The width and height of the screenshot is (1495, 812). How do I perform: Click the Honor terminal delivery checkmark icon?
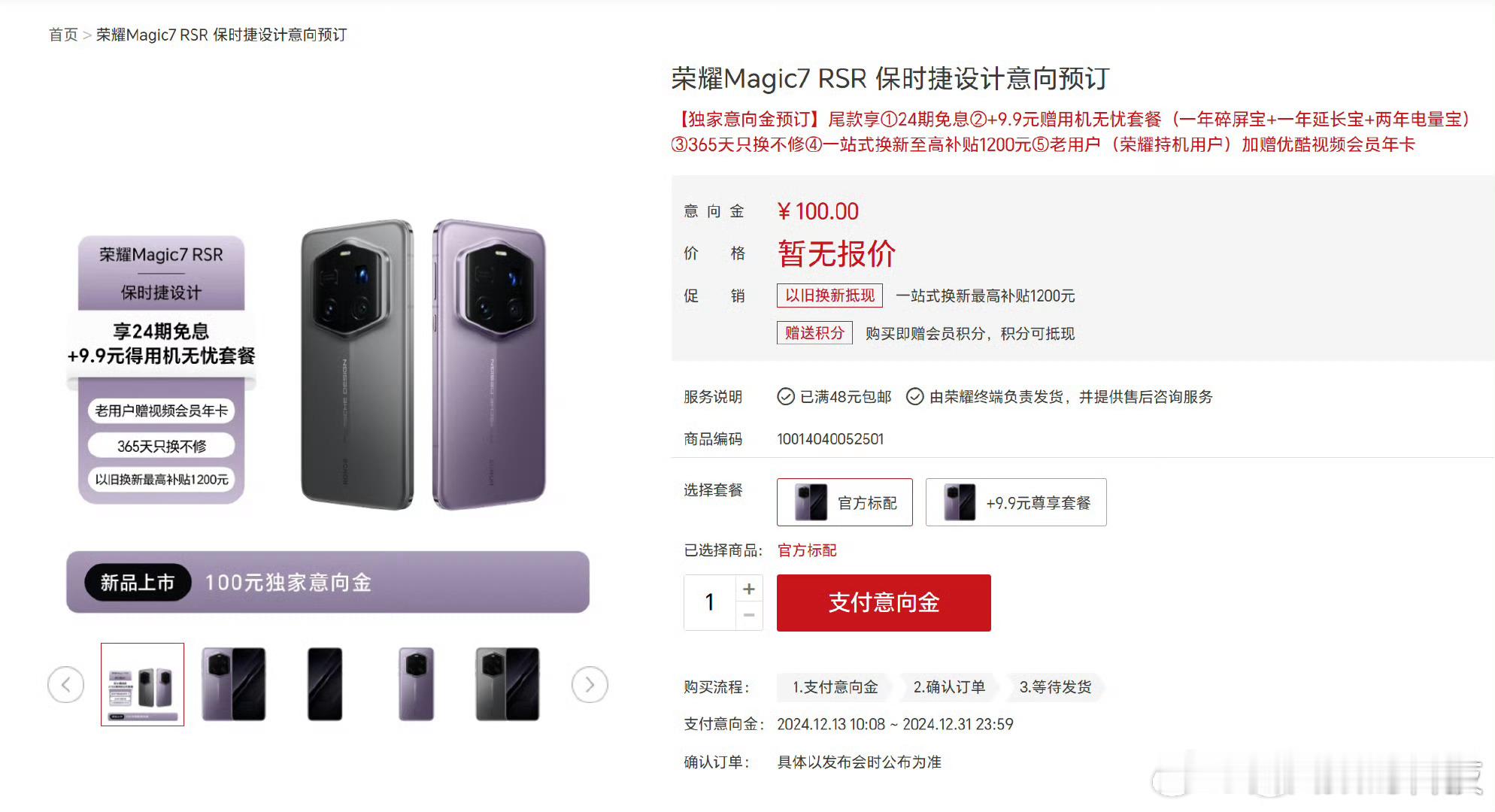point(915,396)
